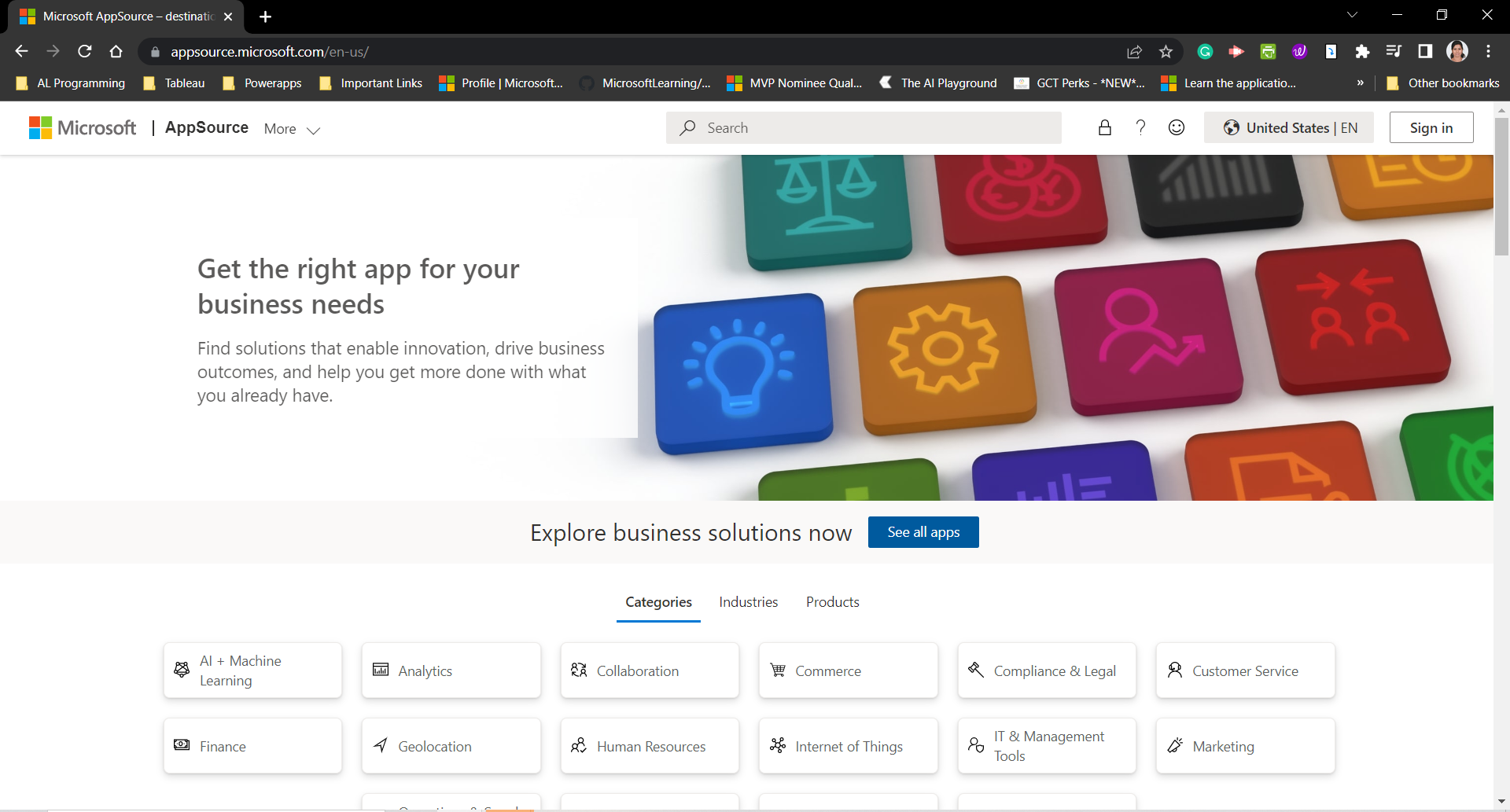
Task: Open the MicrosoftLearning GitHub bookmark
Action: click(x=645, y=83)
